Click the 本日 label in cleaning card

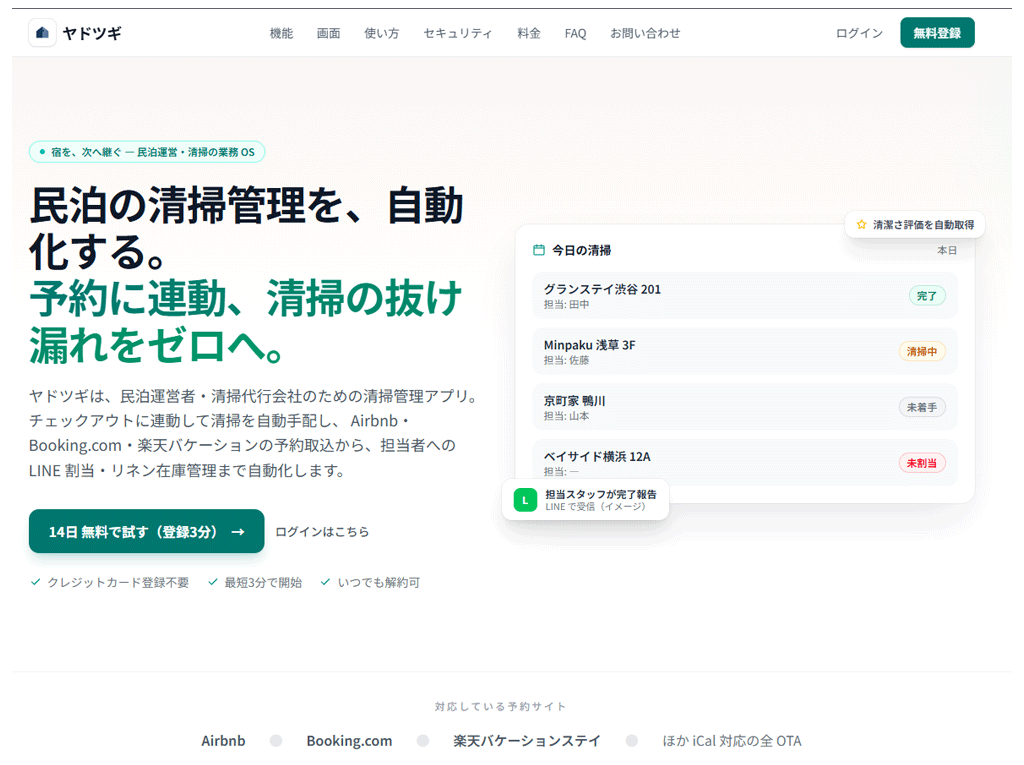click(x=947, y=250)
